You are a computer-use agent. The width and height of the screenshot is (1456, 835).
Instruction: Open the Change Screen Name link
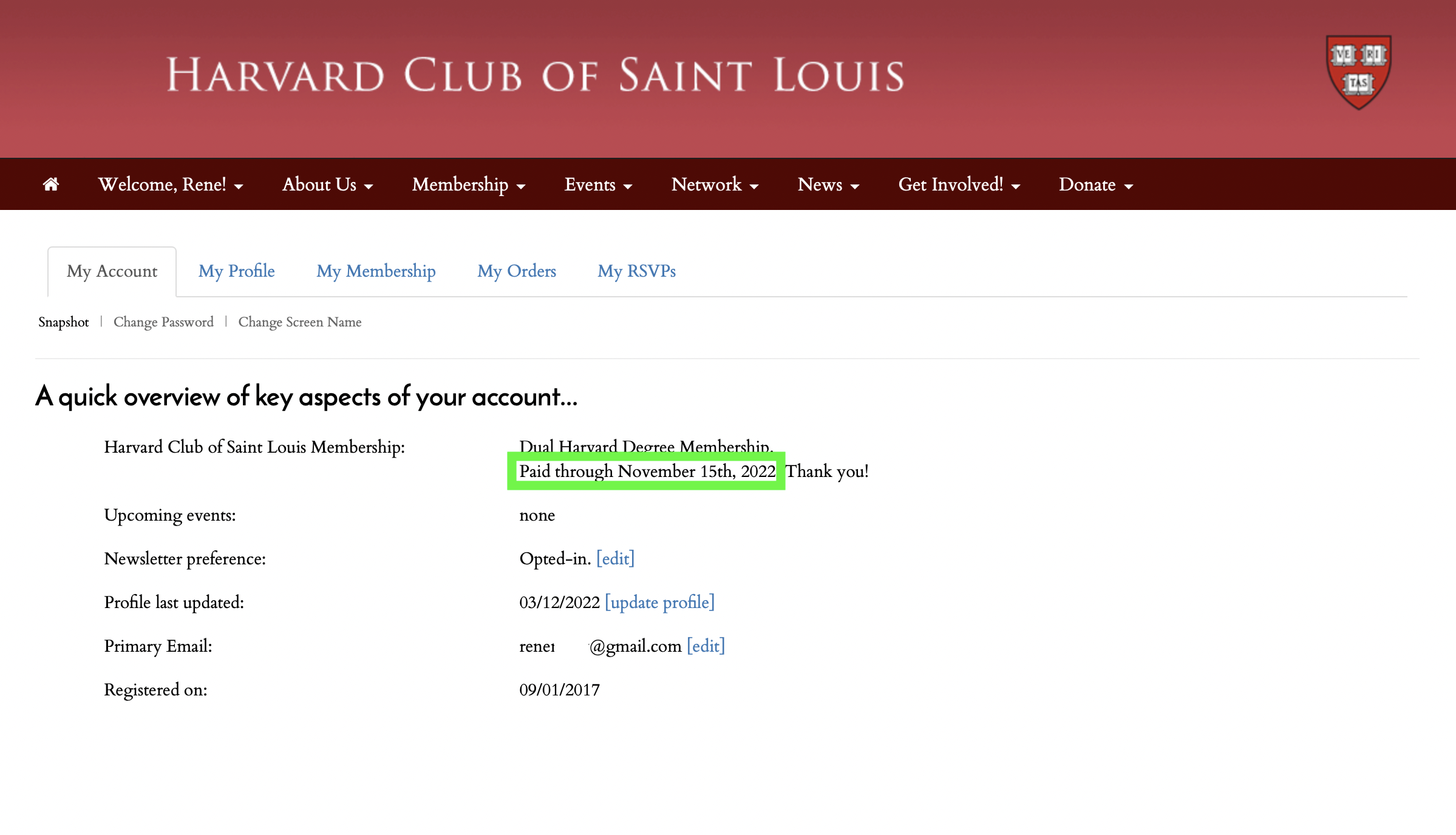tap(300, 322)
